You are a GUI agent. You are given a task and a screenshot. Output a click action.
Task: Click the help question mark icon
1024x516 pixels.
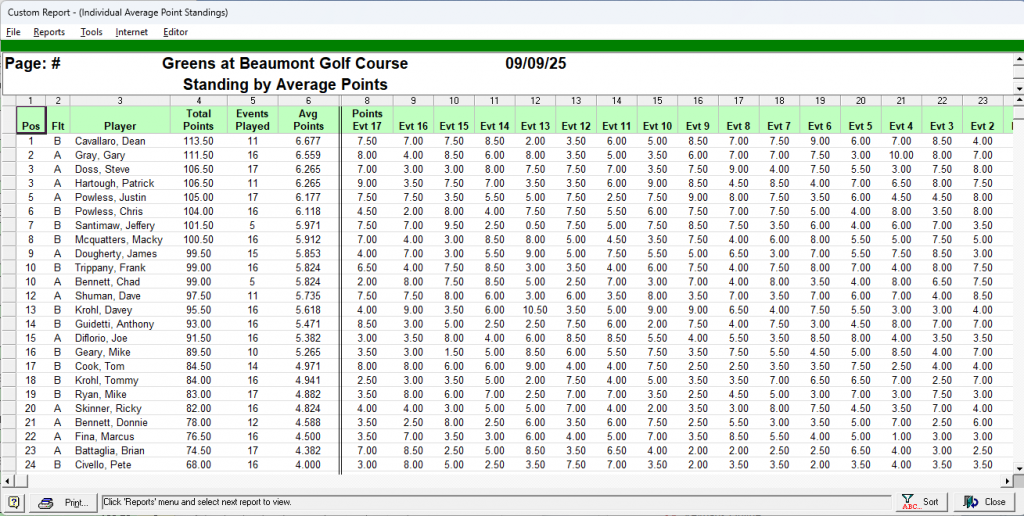pos(14,502)
